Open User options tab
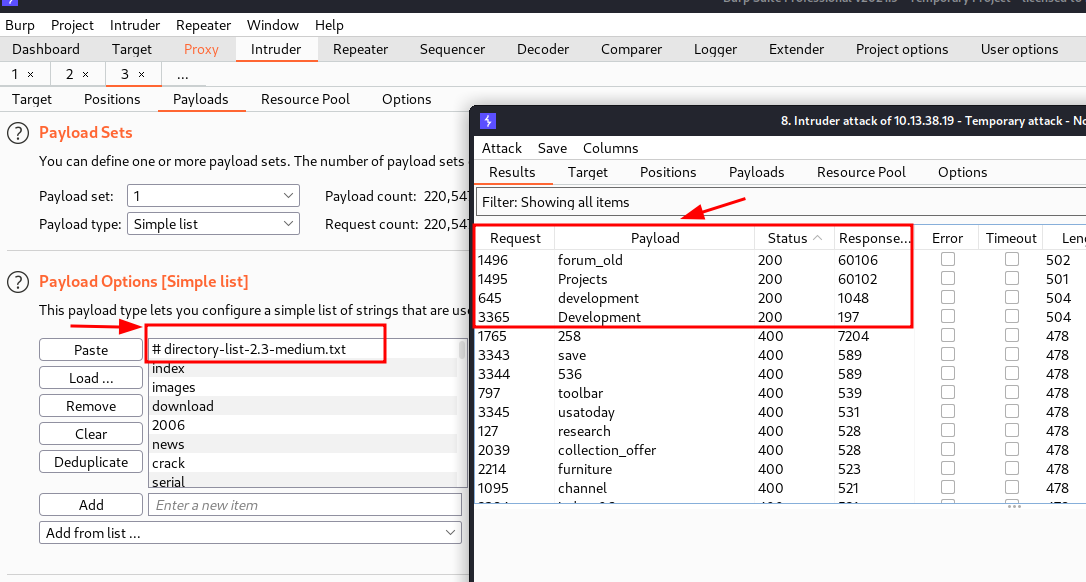 tap(1020, 49)
